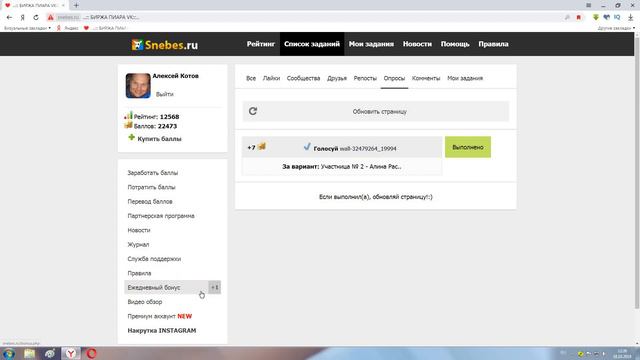The height and width of the screenshot is (360, 640).
Task: Open Мои задания in top navigation
Action: coord(371,44)
